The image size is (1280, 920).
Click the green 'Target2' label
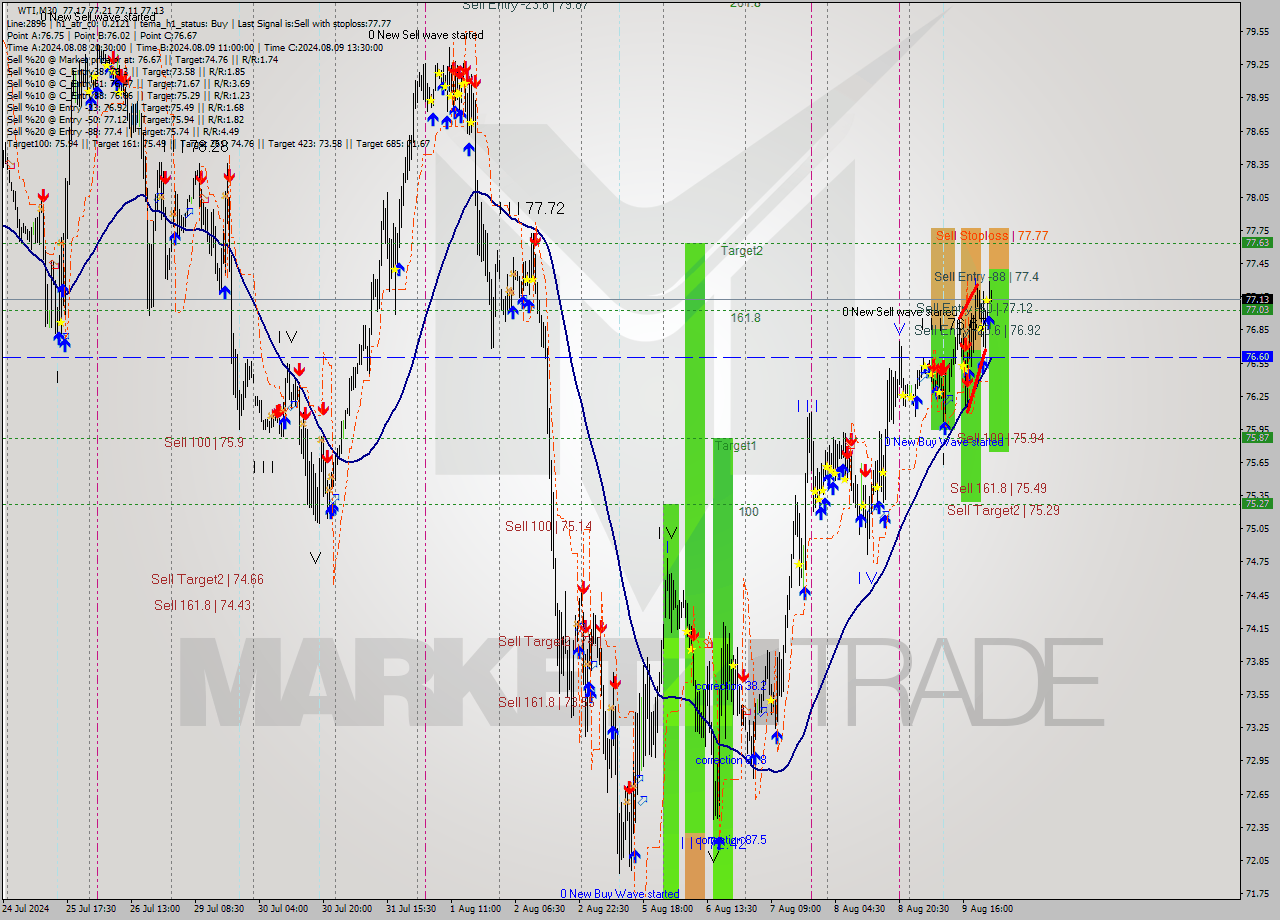[742, 250]
